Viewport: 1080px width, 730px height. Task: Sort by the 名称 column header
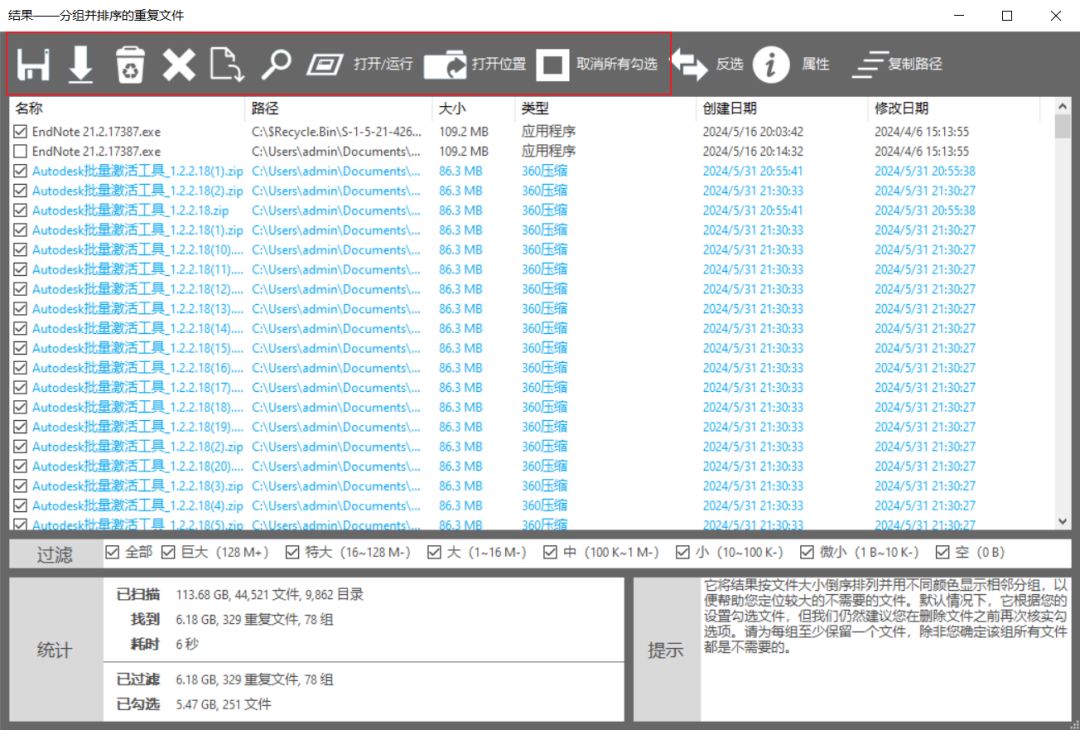[127, 108]
